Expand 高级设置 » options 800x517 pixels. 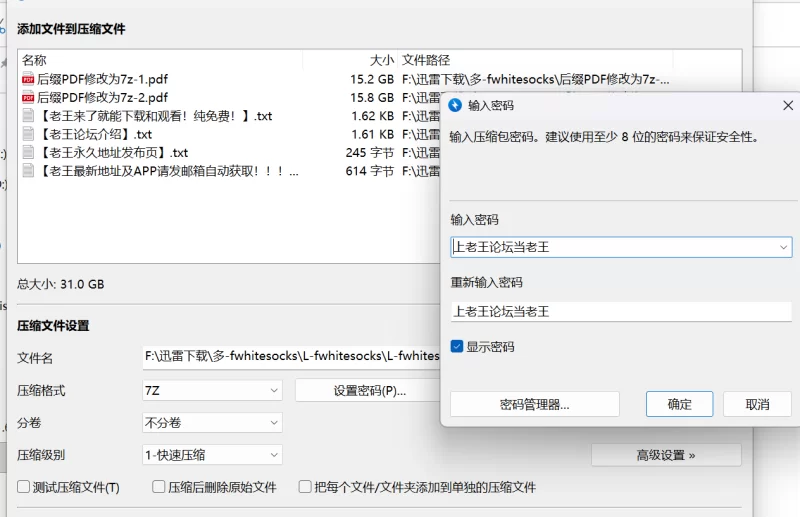[x=665, y=455]
